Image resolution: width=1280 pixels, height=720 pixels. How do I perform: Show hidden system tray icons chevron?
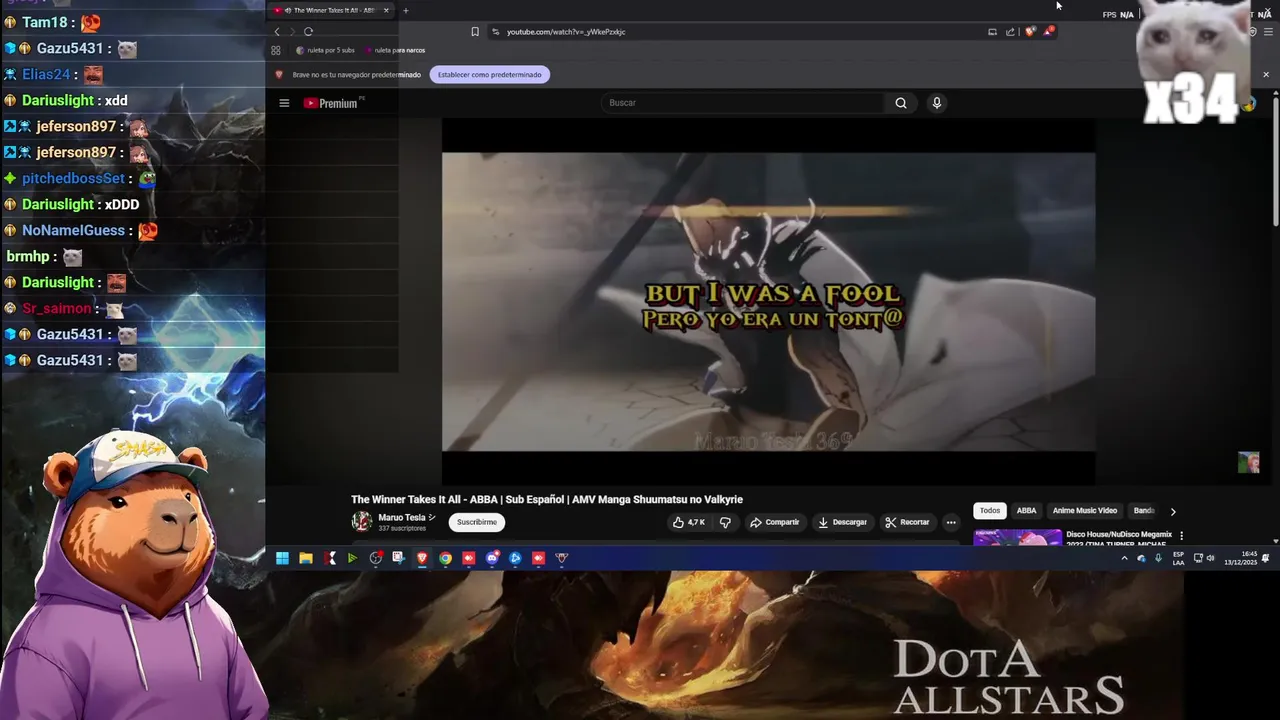coord(1124,558)
